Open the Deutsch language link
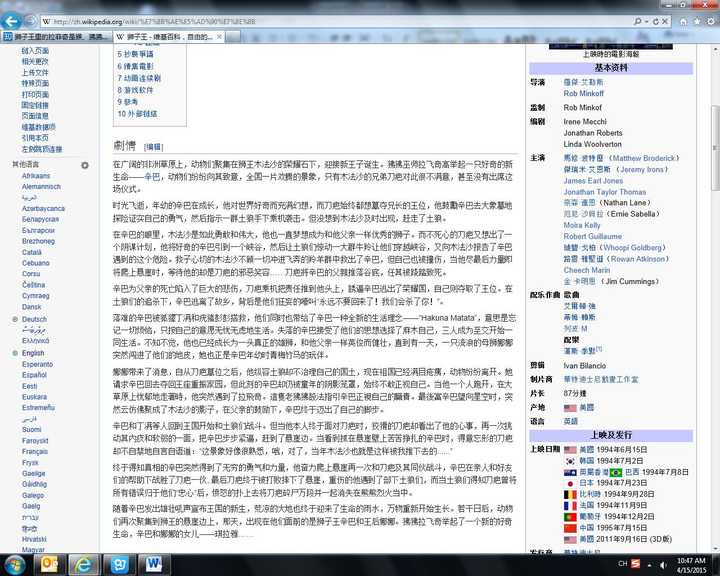This screenshot has width=720, height=576. [34, 319]
